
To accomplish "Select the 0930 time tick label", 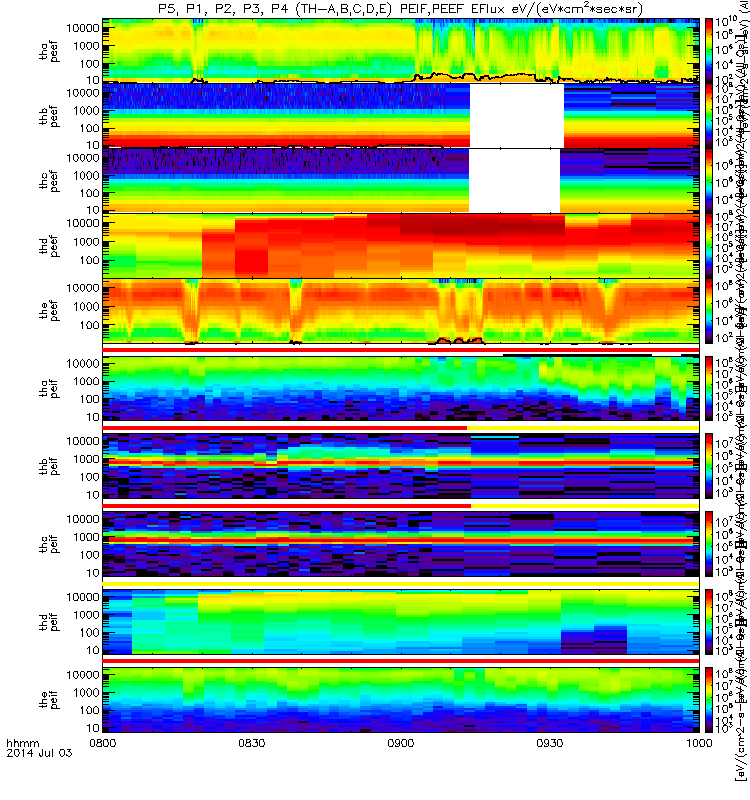I will 549,743.
